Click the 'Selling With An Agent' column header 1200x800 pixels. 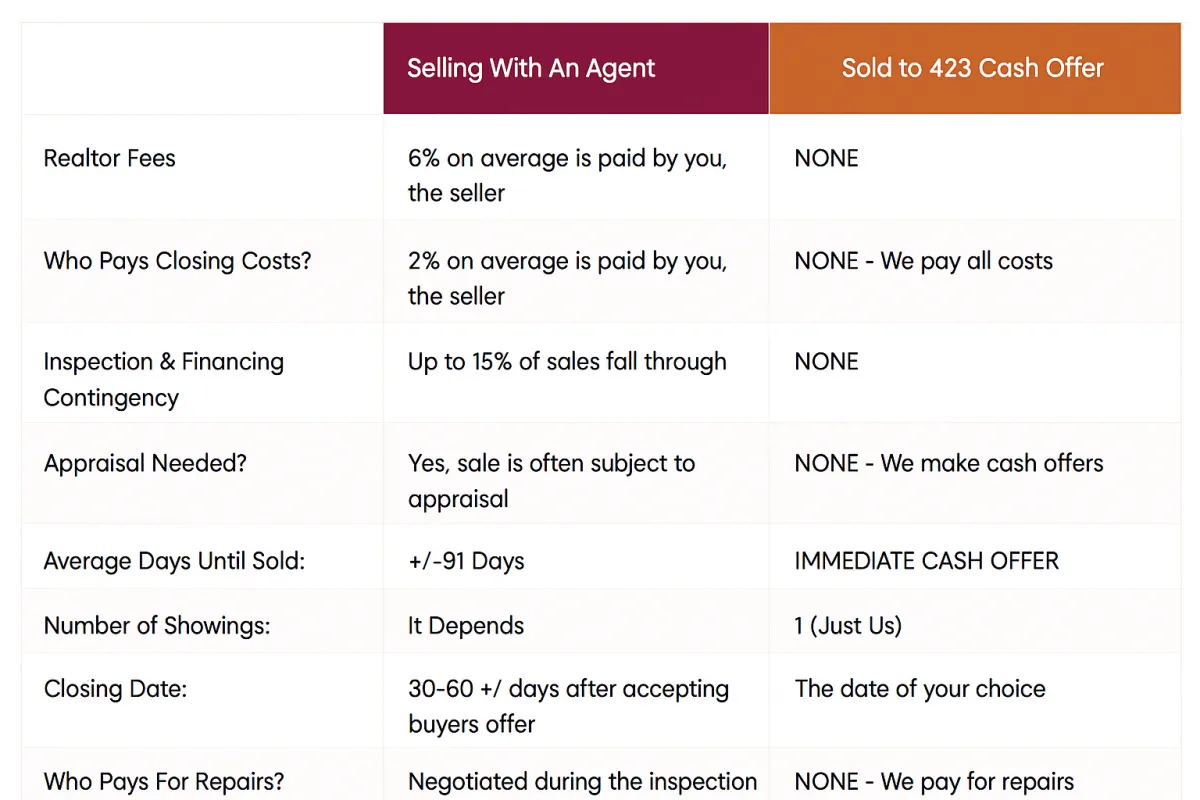point(576,68)
